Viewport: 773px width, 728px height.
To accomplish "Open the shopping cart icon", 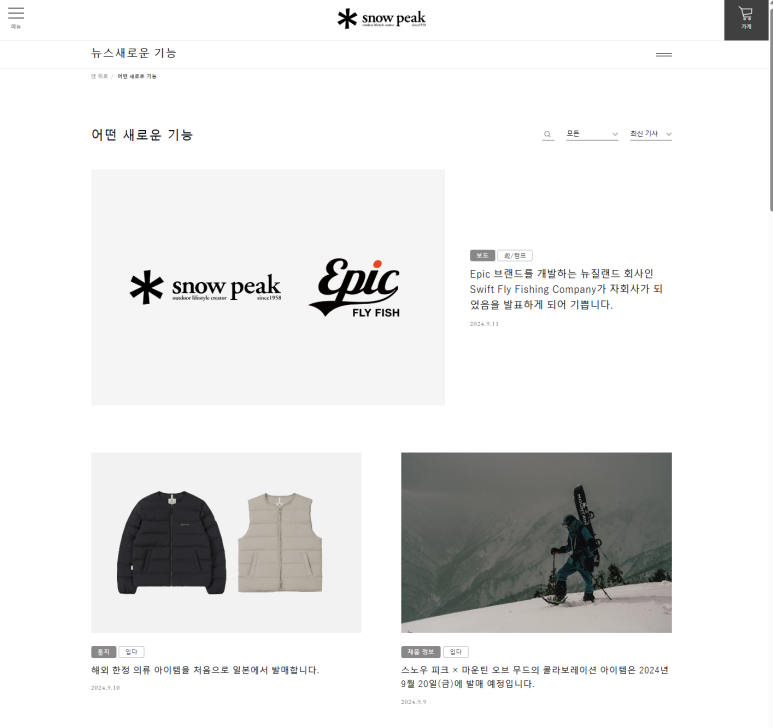I will point(746,18).
